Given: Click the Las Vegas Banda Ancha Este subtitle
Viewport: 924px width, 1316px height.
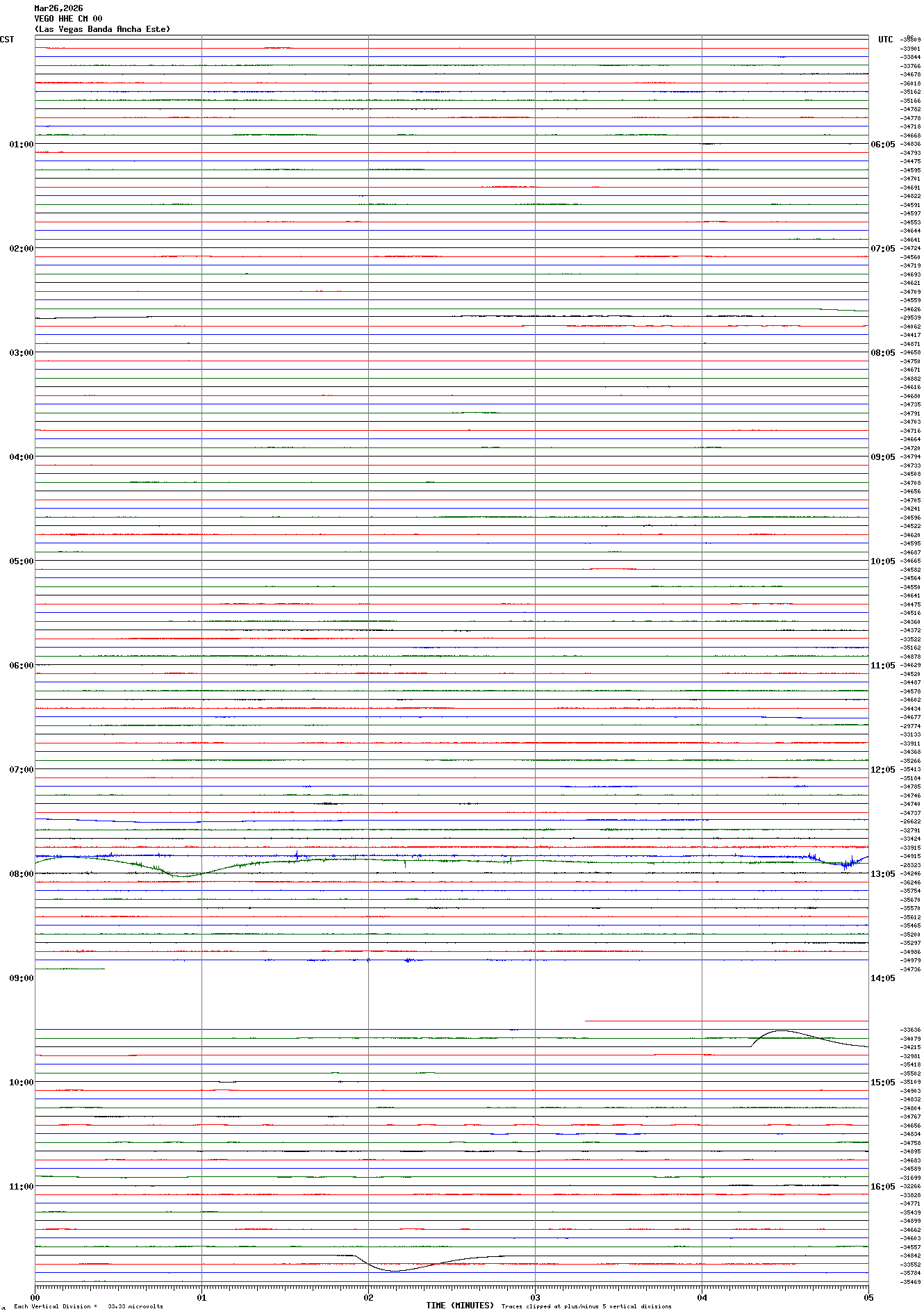Looking at the screenshot, I should click(x=102, y=29).
